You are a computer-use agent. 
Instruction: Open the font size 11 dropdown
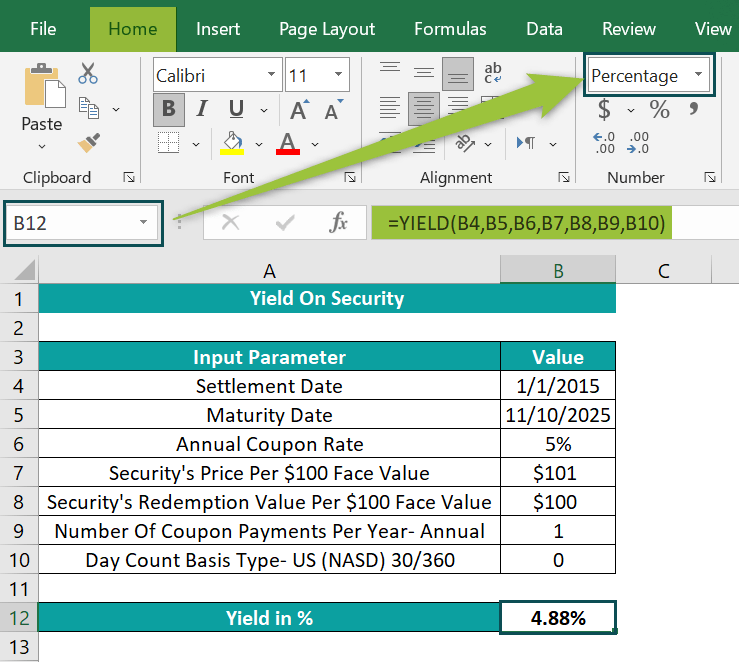point(338,74)
